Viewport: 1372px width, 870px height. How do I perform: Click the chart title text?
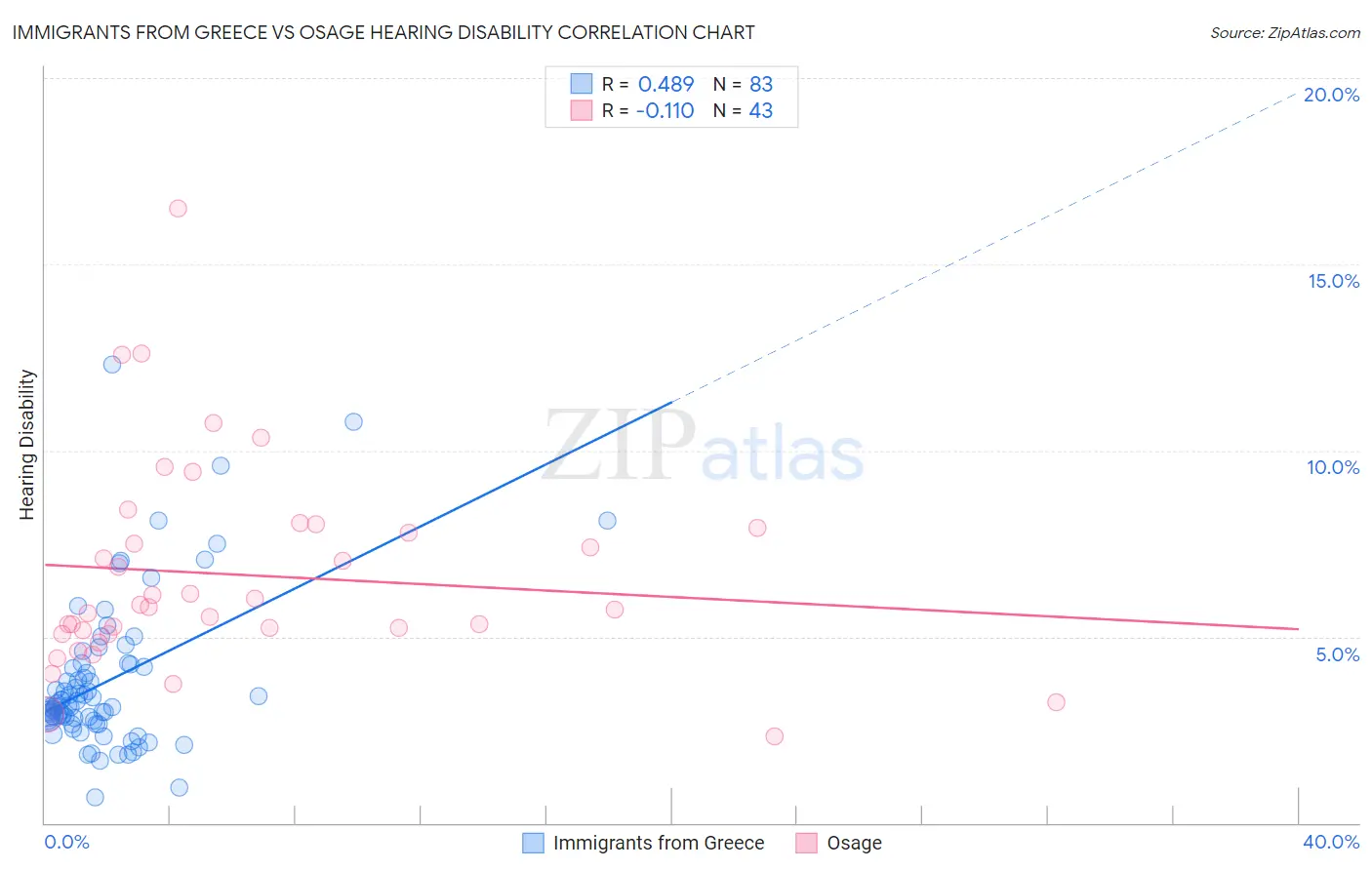coord(383,32)
